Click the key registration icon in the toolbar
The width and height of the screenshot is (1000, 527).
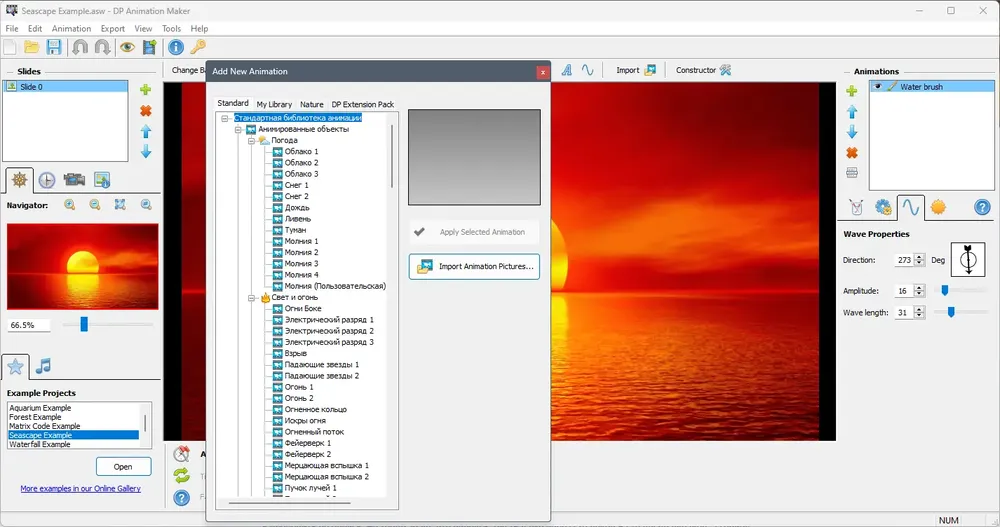pos(198,47)
